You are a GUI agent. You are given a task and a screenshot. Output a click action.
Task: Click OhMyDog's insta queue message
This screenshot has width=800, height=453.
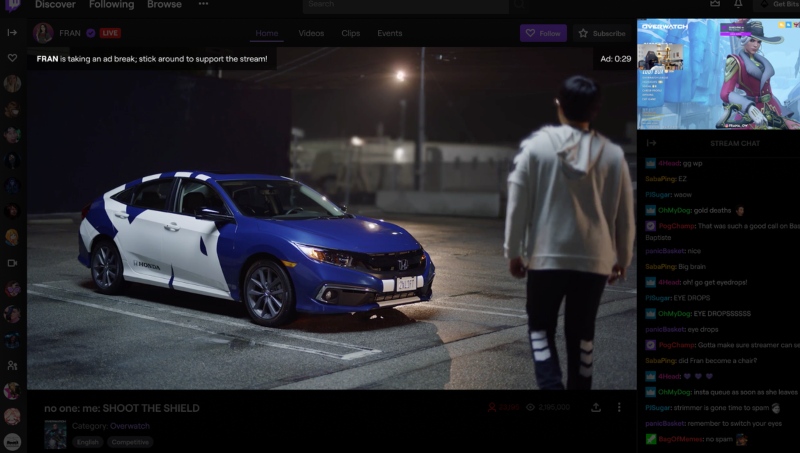[x=721, y=392]
